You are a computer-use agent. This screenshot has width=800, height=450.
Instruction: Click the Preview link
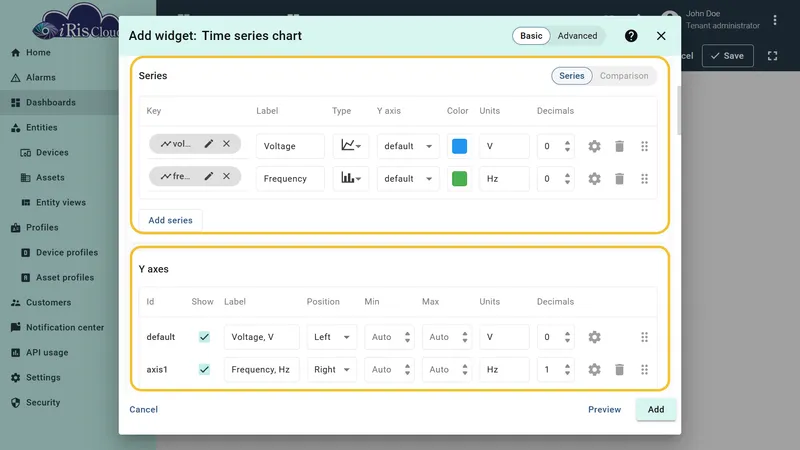coord(604,409)
